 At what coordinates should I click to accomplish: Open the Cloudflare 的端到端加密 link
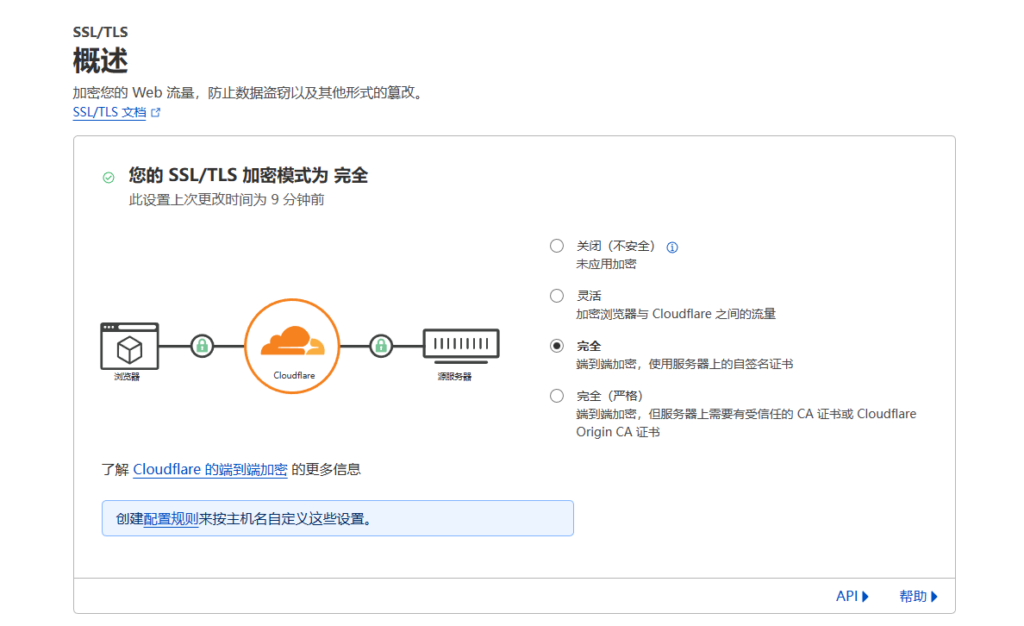pos(210,469)
